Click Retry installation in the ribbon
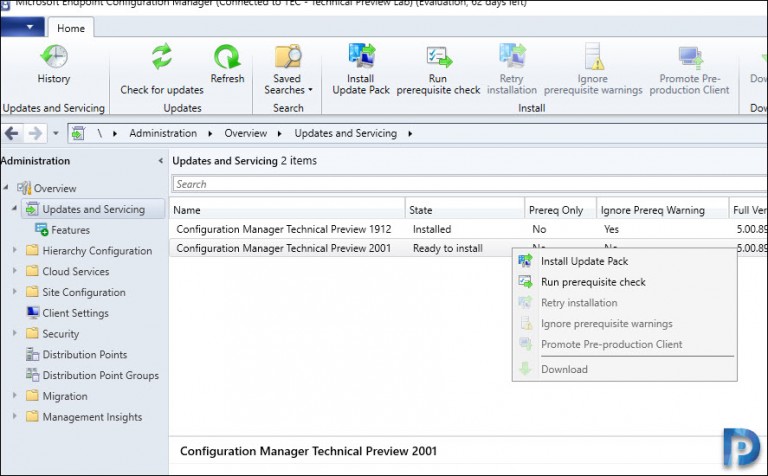 pos(512,70)
